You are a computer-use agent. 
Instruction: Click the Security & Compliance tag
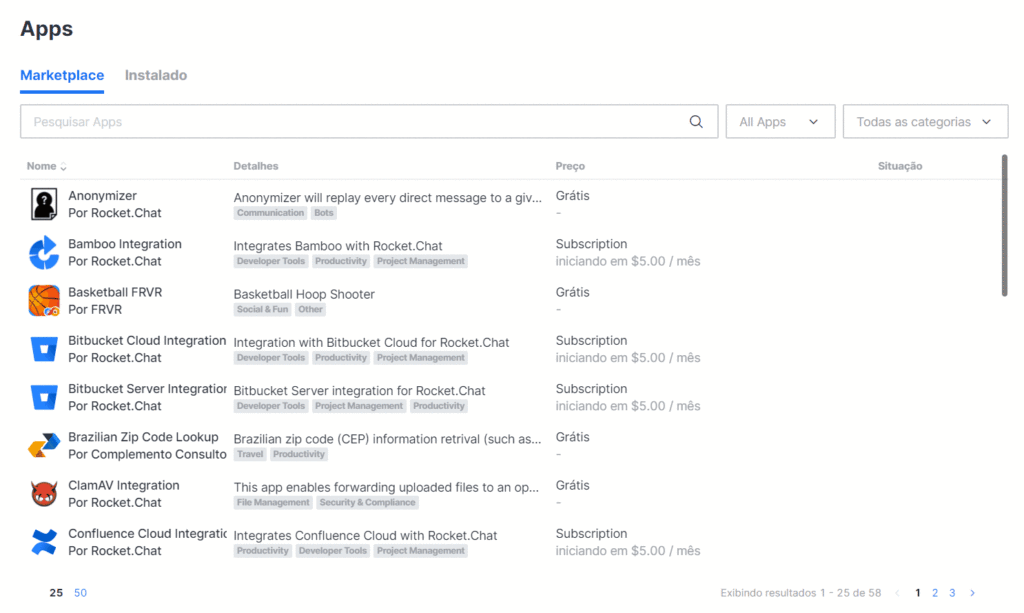[x=367, y=503]
